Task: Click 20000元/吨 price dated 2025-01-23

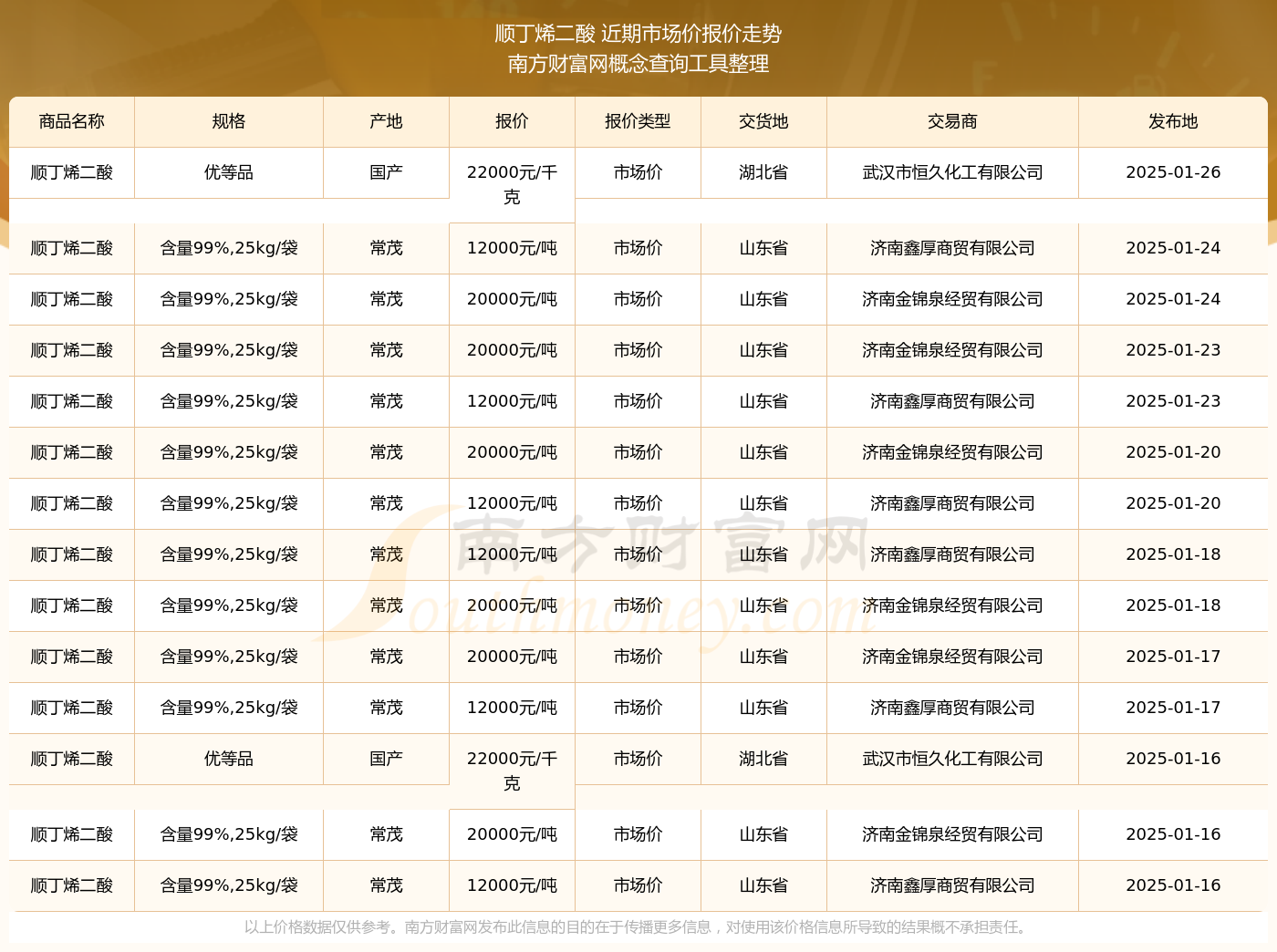Action: pyautogui.click(x=512, y=350)
